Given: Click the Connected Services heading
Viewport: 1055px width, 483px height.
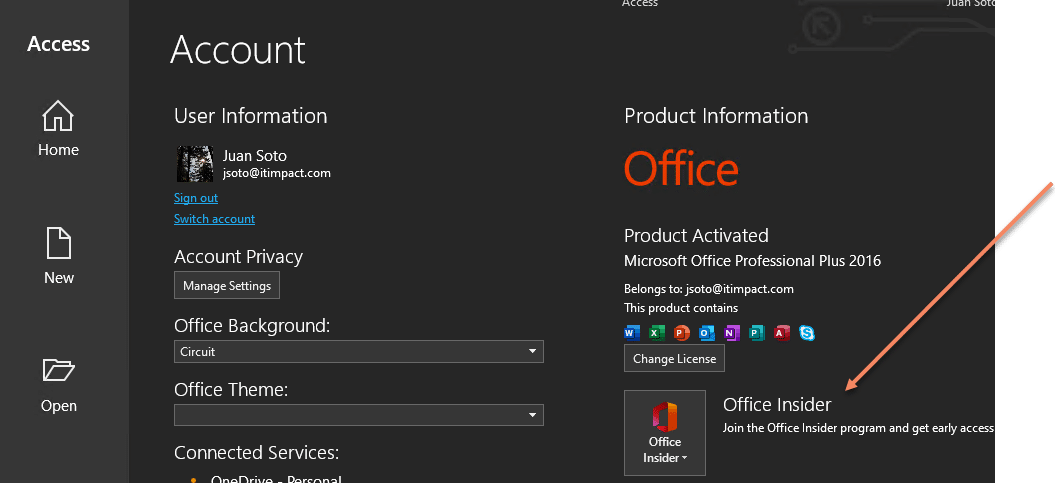Looking at the screenshot, I should (x=256, y=452).
